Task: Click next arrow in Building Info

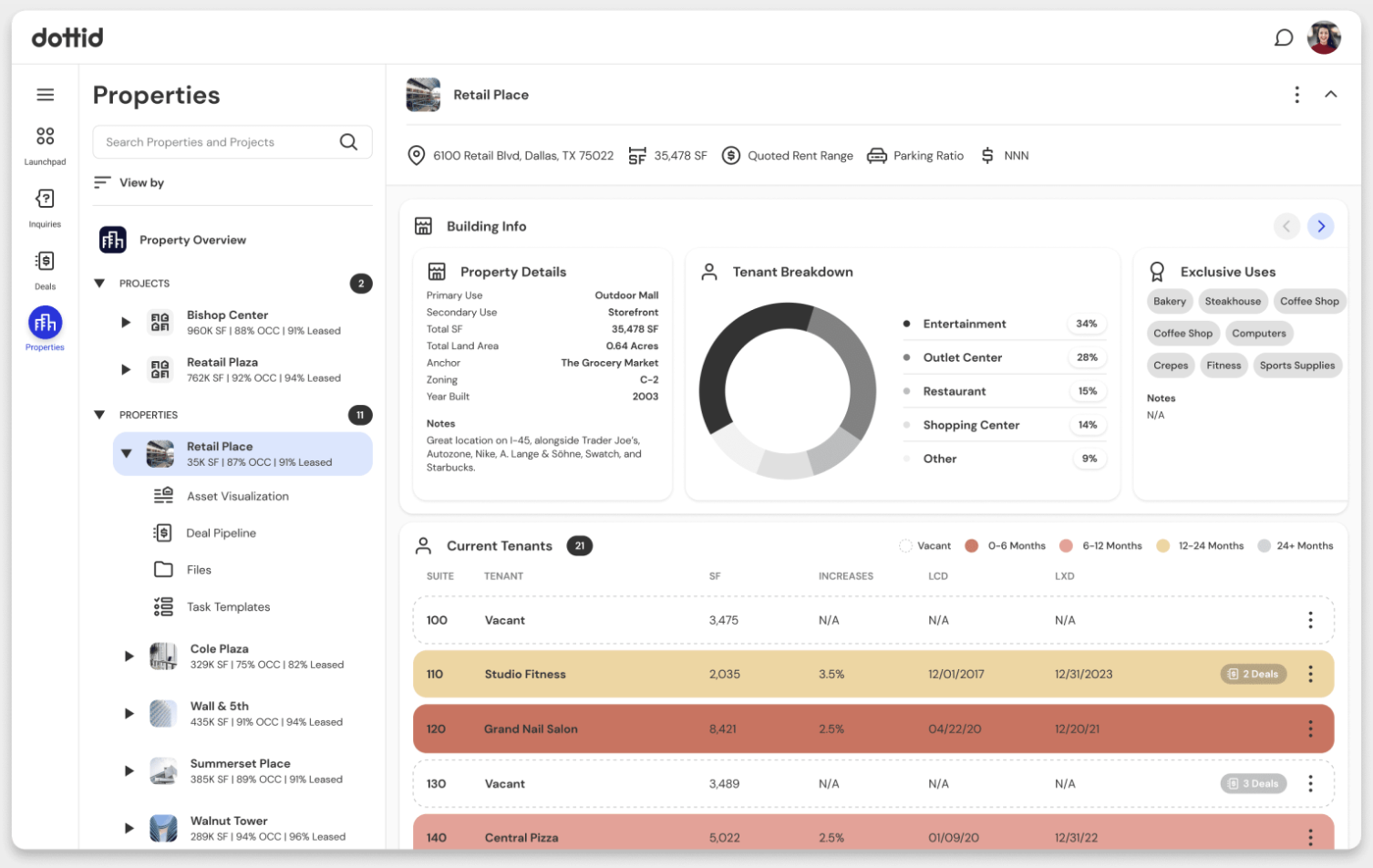Action: 1320,226
